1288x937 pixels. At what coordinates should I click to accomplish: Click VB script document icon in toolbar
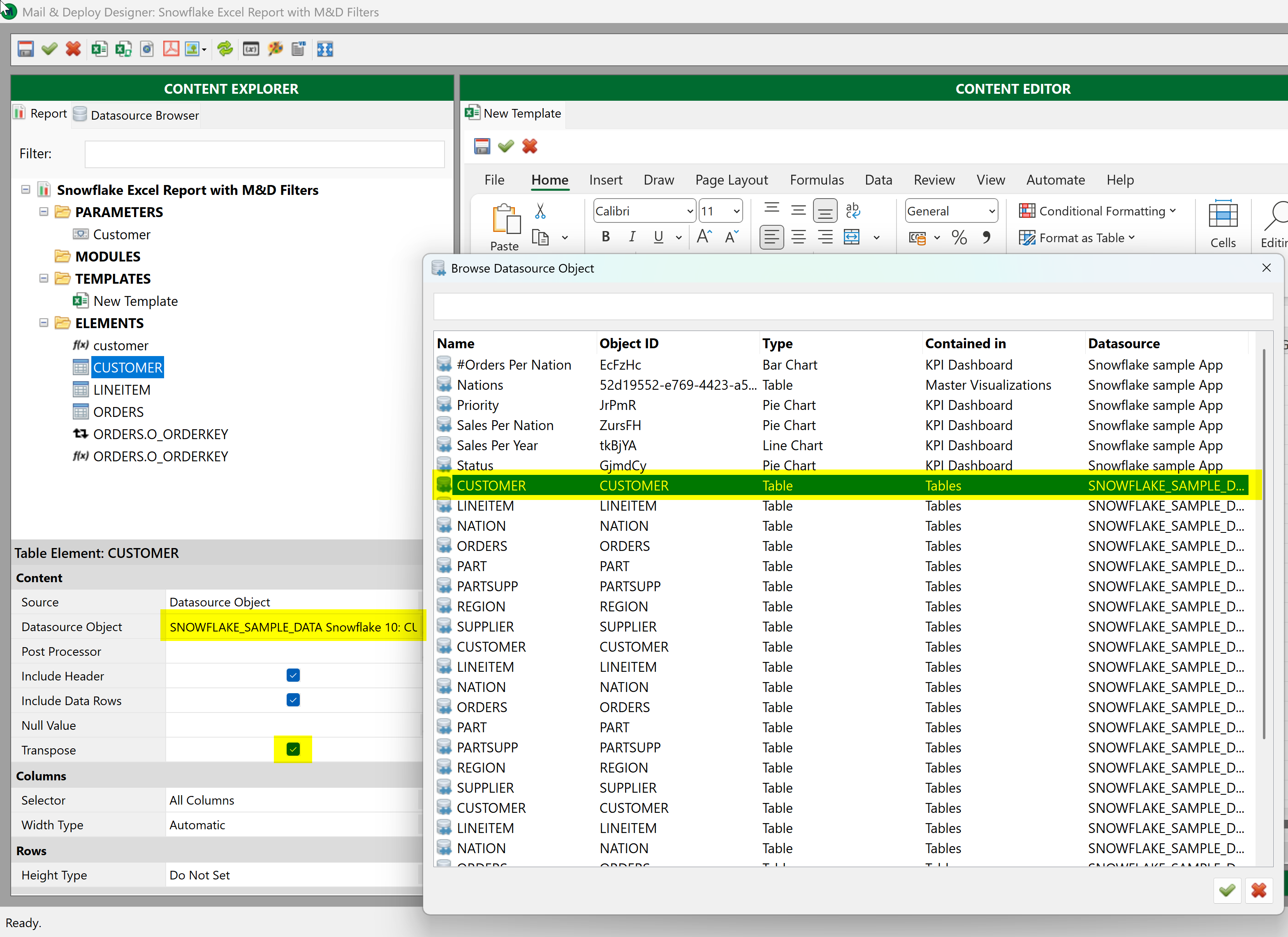[x=299, y=49]
